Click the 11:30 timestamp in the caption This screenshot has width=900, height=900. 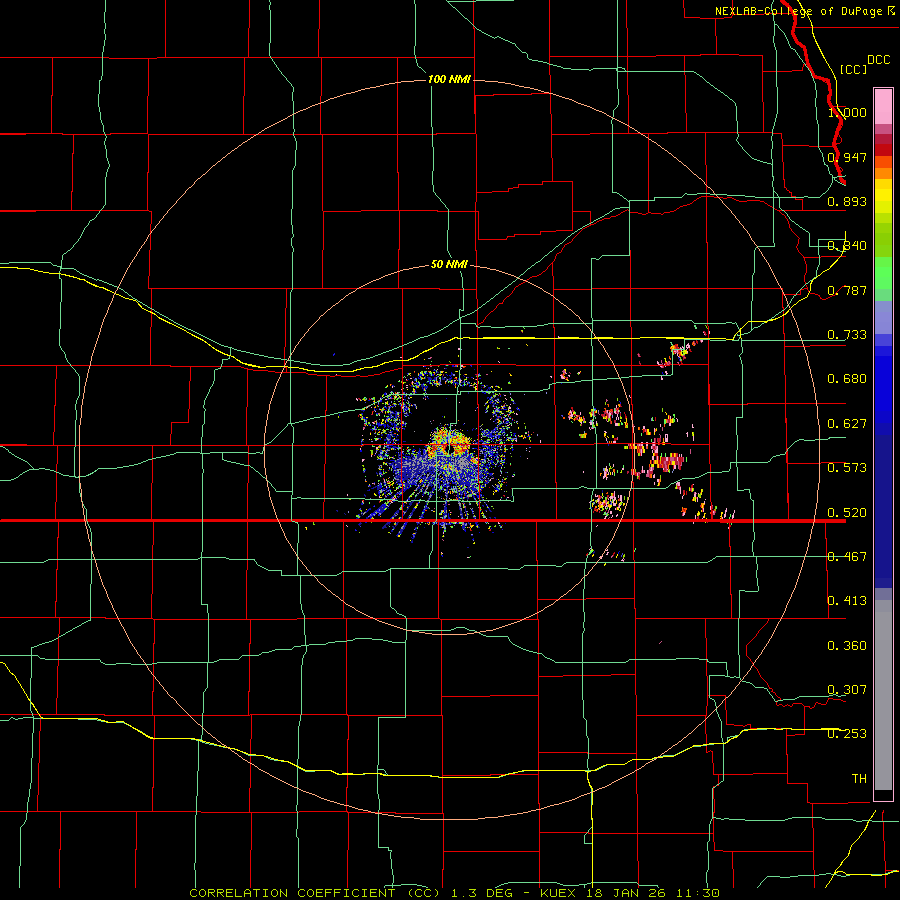[x=697, y=893]
